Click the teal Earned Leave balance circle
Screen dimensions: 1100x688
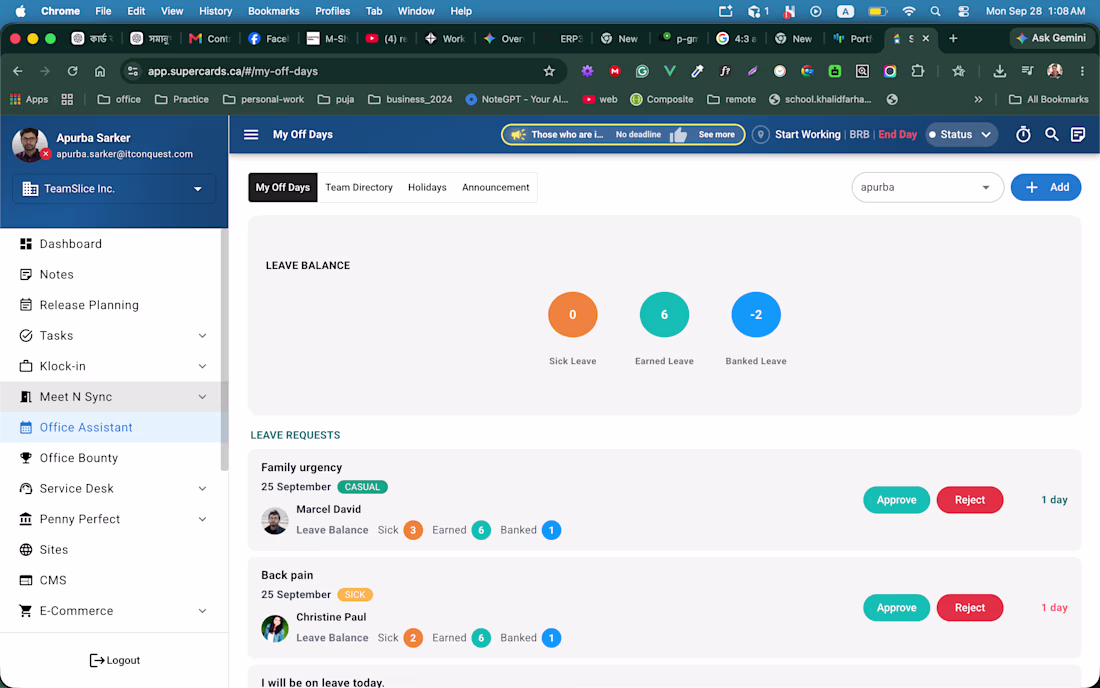pos(664,315)
